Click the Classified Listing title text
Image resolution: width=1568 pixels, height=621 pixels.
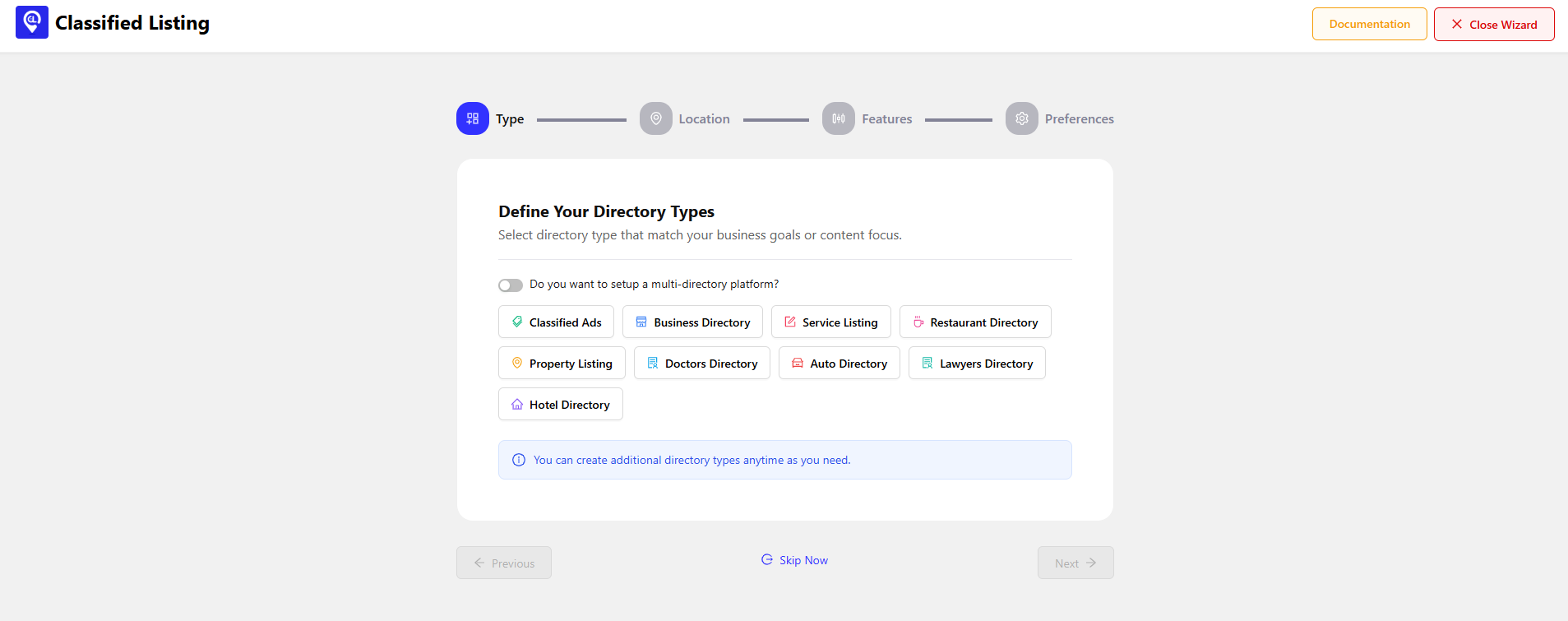coord(132,23)
